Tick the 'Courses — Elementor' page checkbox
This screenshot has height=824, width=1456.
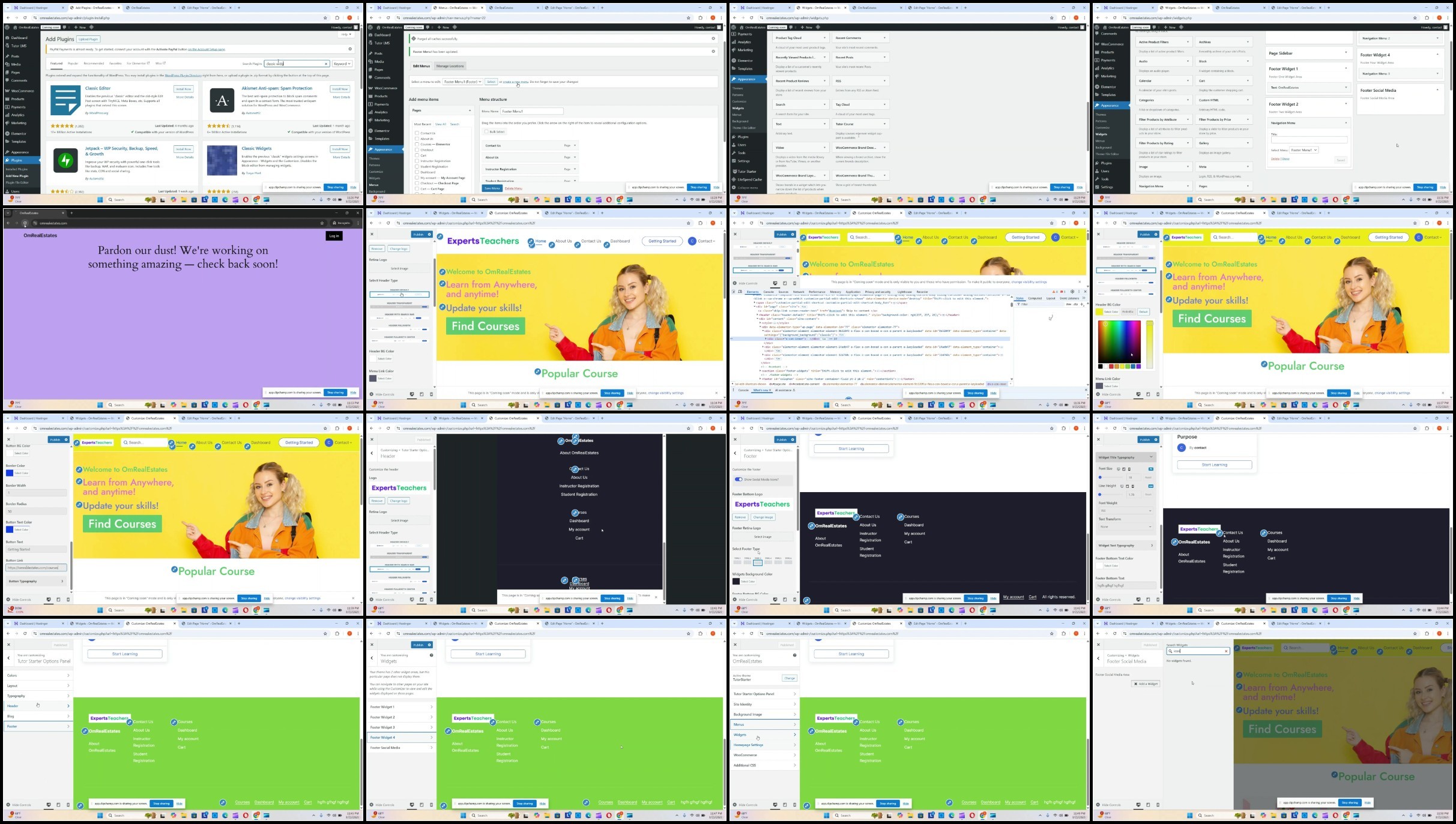pos(417,145)
